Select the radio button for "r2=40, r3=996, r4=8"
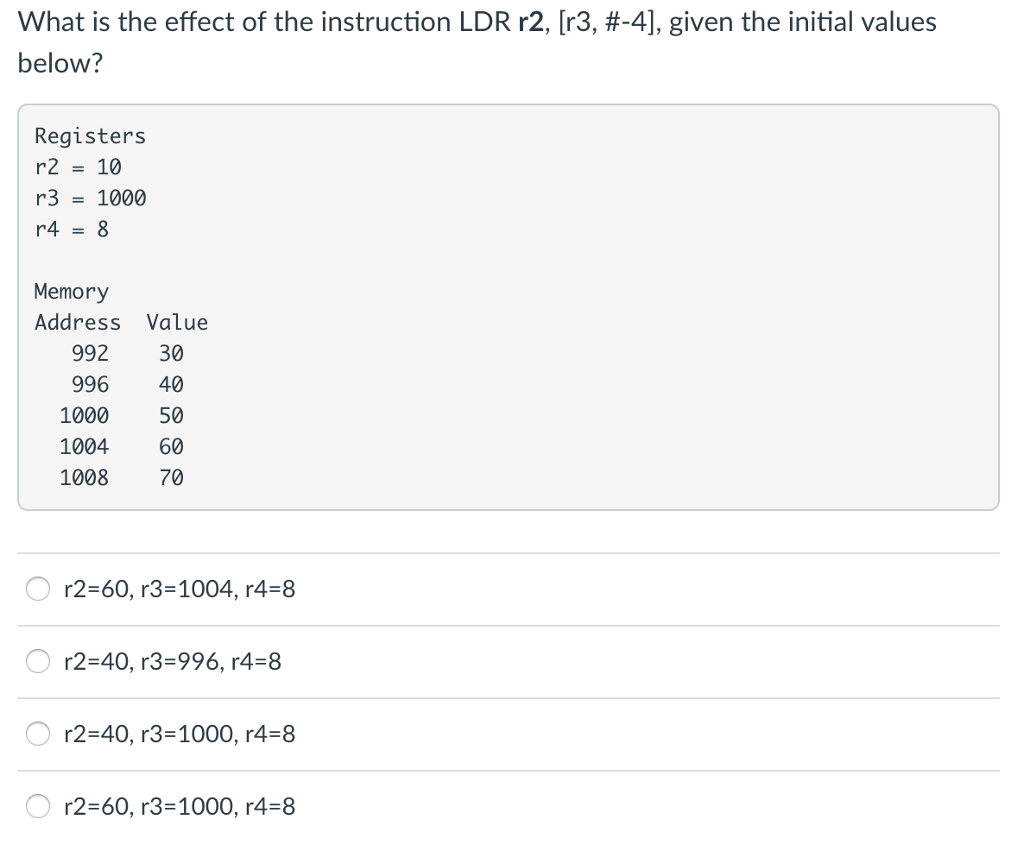 [37, 661]
